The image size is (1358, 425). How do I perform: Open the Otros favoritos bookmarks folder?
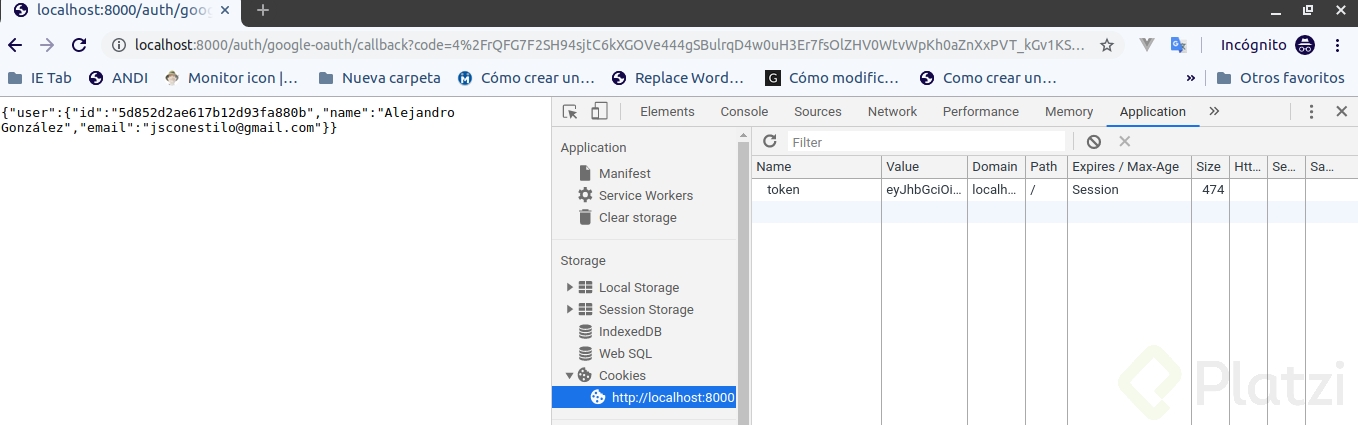click(1281, 78)
